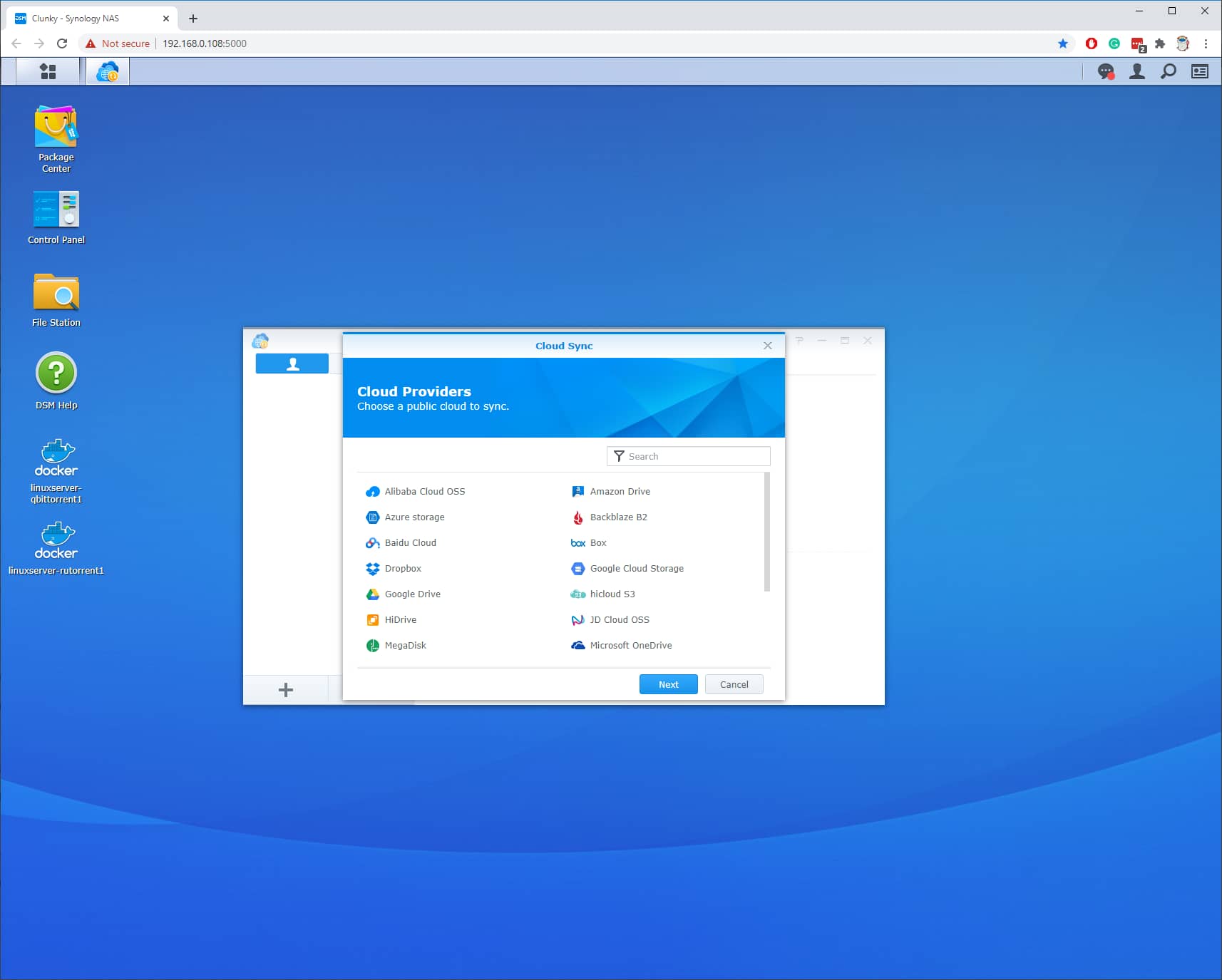The width and height of the screenshot is (1222, 980).
Task: Open Package Center desktop icon
Action: (x=56, y=140)
